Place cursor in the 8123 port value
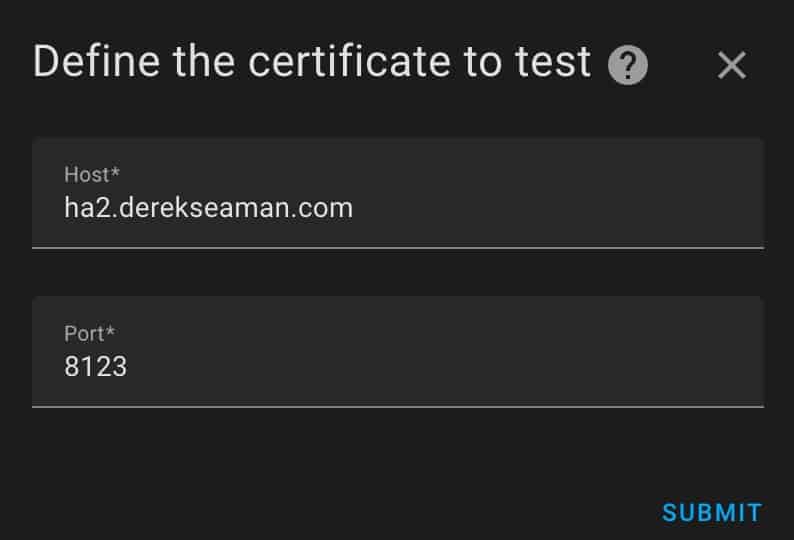 coord(95,366)
